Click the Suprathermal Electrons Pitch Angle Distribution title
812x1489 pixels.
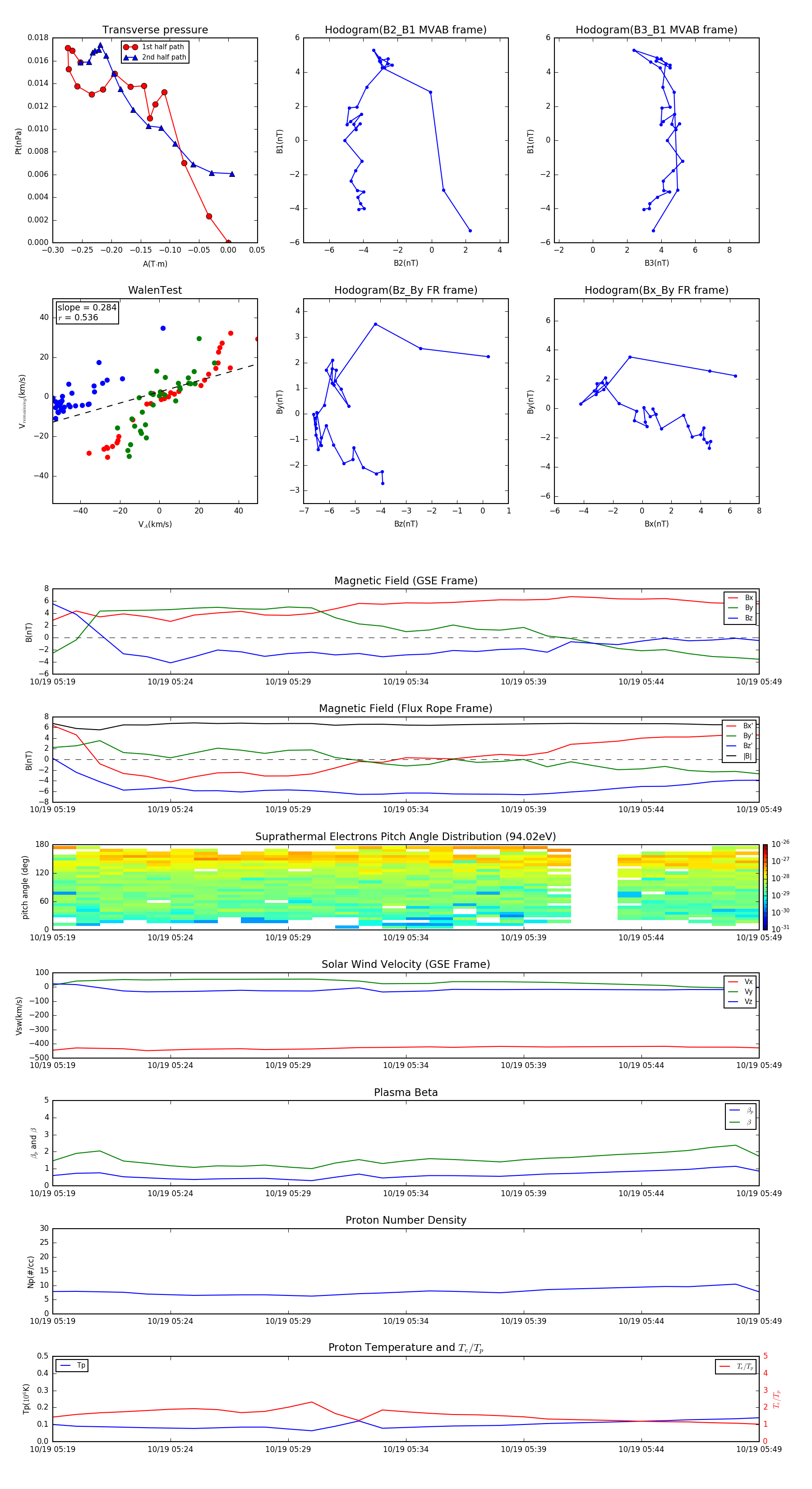[406, 837]
